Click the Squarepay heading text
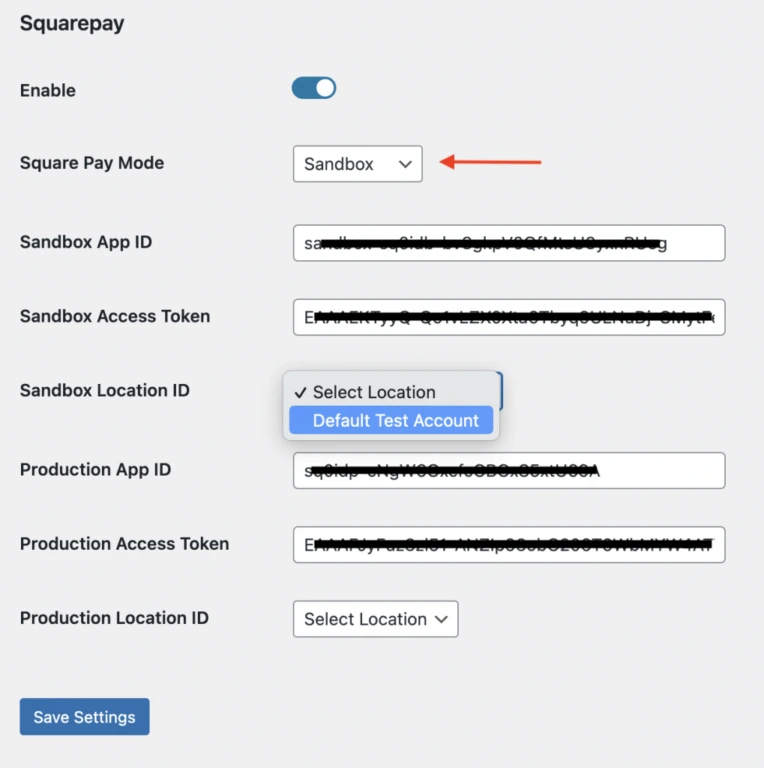Screen dimensions: 764x768 click(72, 24)
